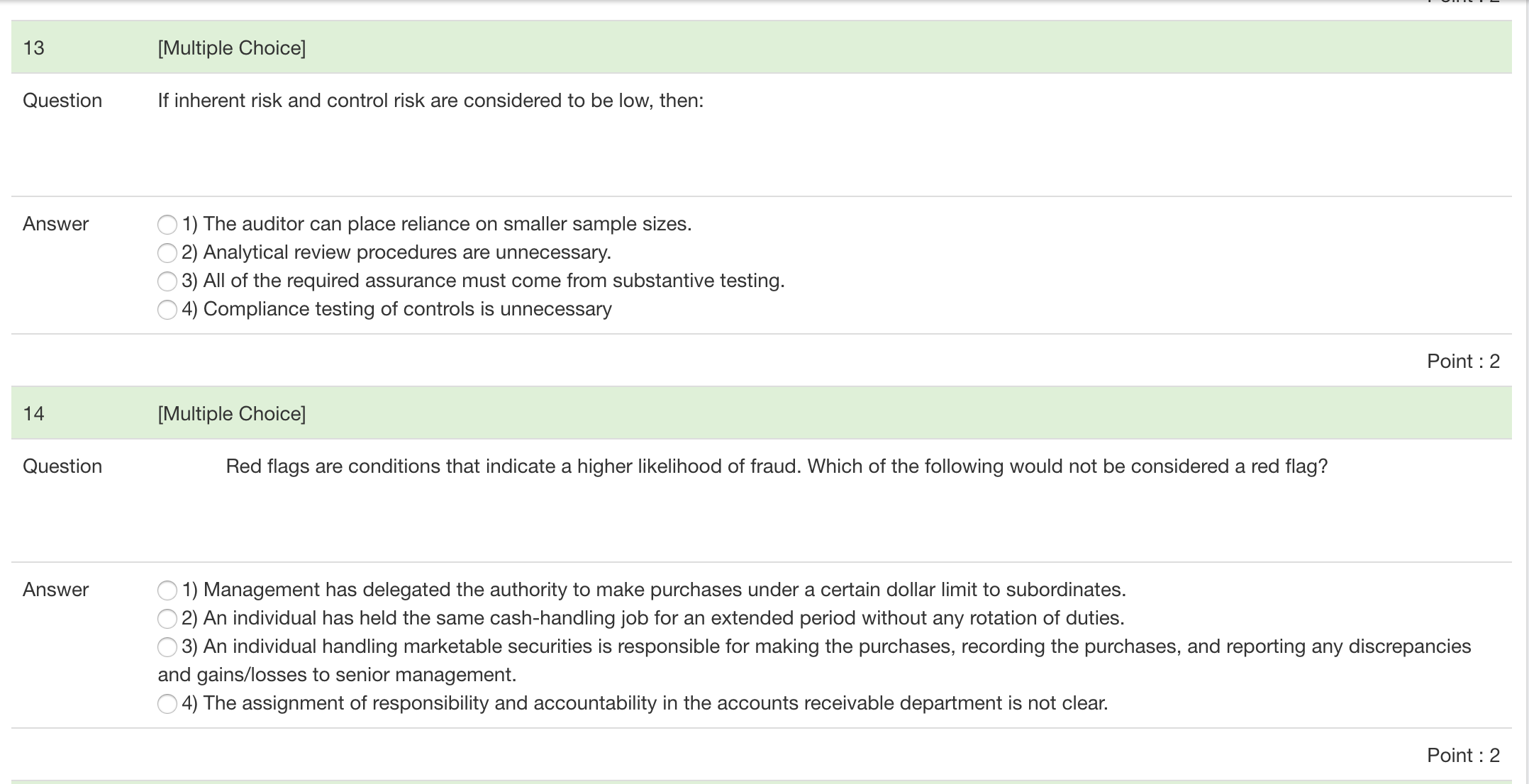Select answer option 1 for question 13
This screenshot has width=1529, height=784.
pos(167,224)
